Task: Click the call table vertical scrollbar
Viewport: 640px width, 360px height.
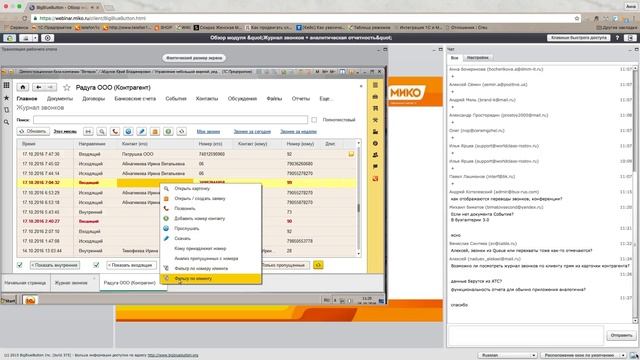Action: click(x=359, y=198)
